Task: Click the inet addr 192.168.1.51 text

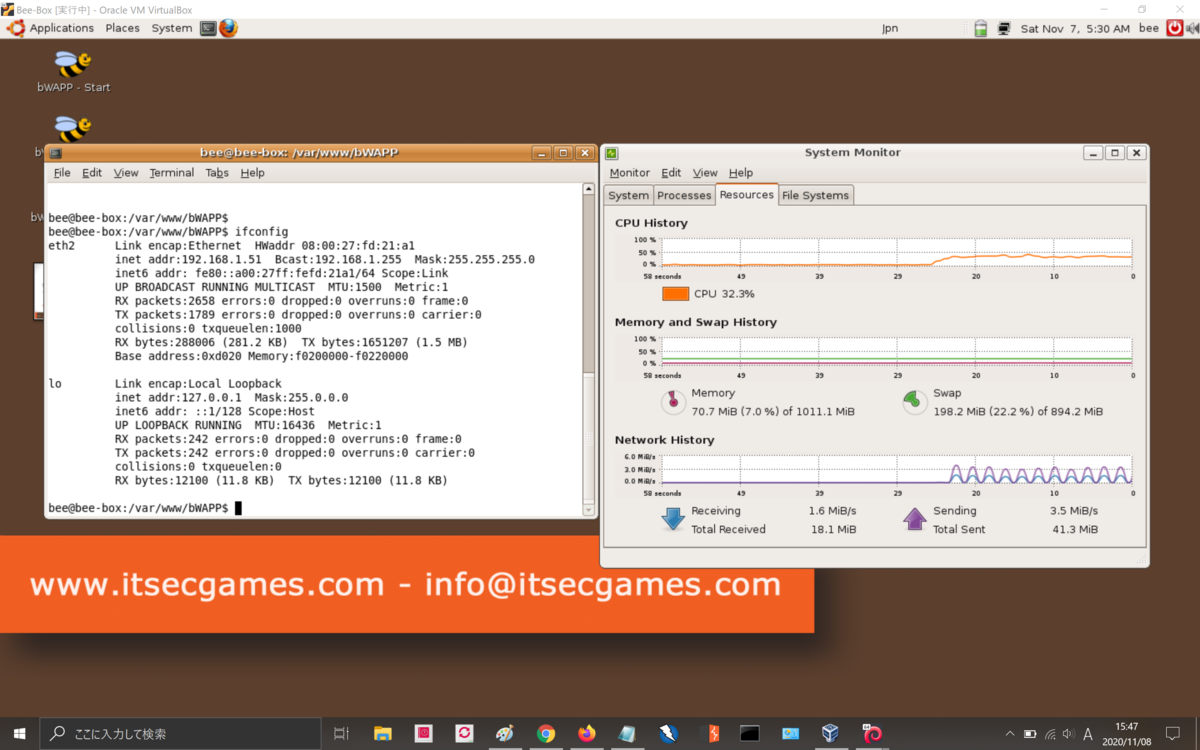Action: coord(188,259)
